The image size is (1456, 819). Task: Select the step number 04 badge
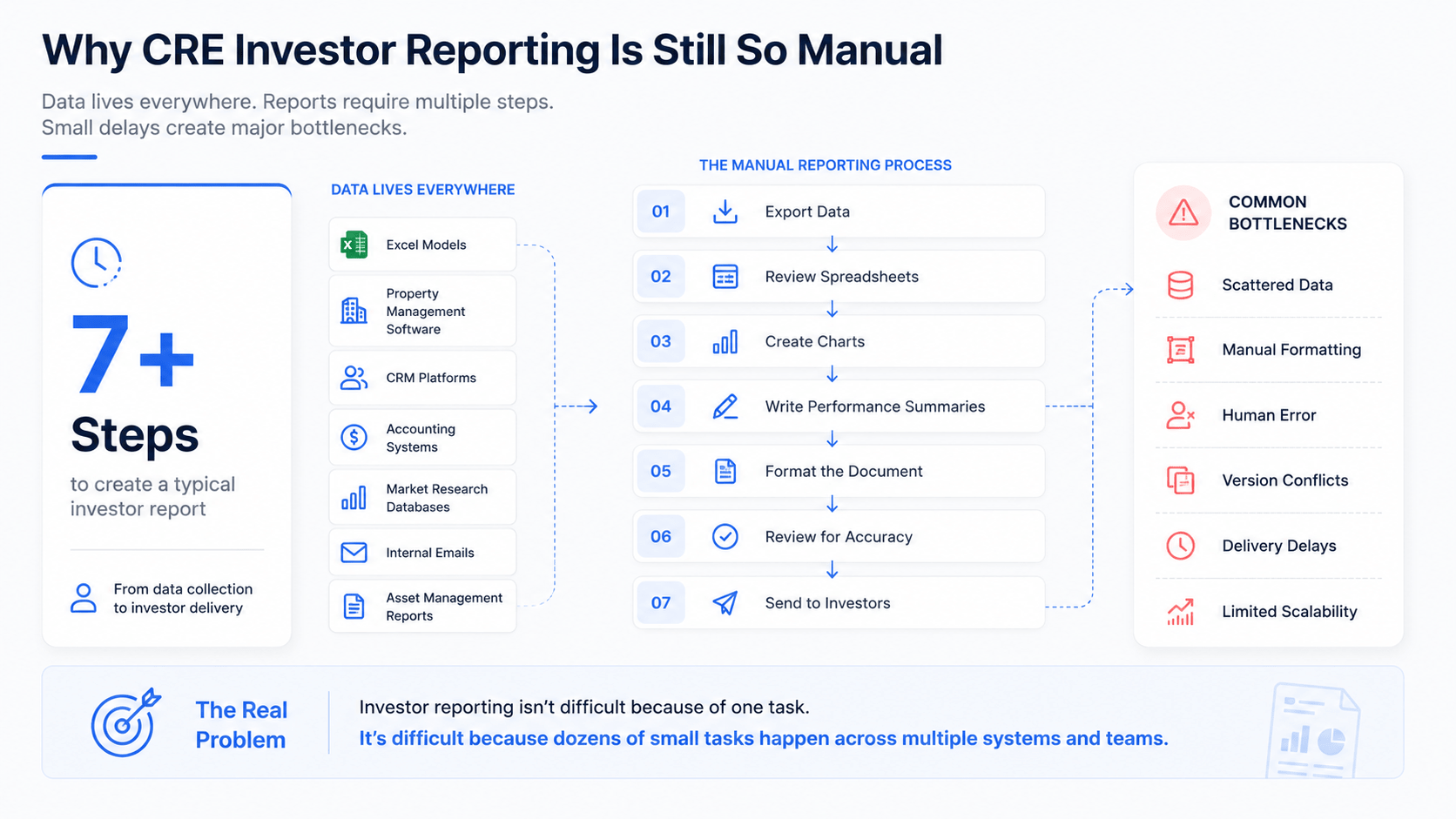[661, 406]
